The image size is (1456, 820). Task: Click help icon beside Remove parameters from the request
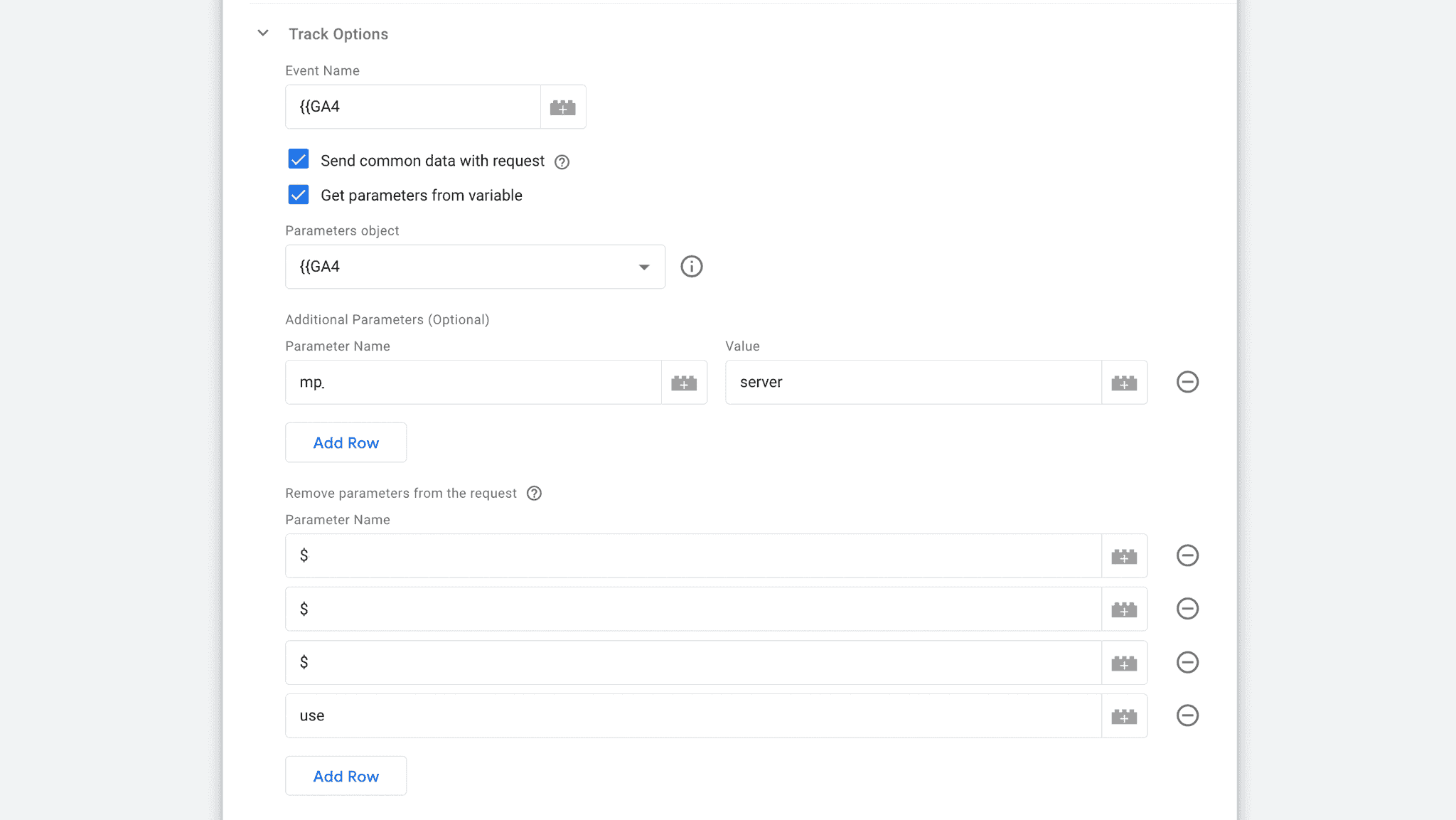[535, 493]
